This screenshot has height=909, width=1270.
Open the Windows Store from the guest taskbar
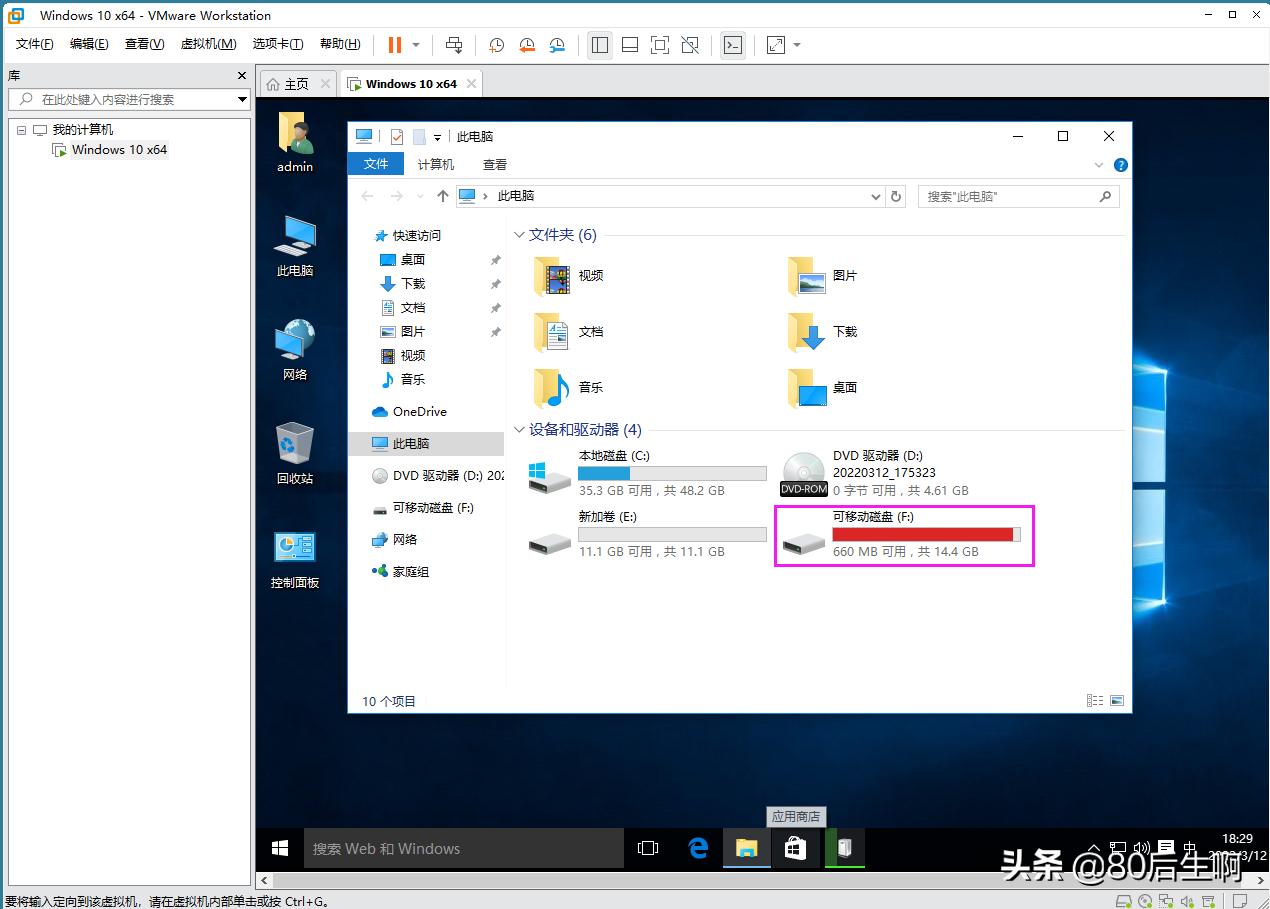pyautogui.click(x=795, y=847)
